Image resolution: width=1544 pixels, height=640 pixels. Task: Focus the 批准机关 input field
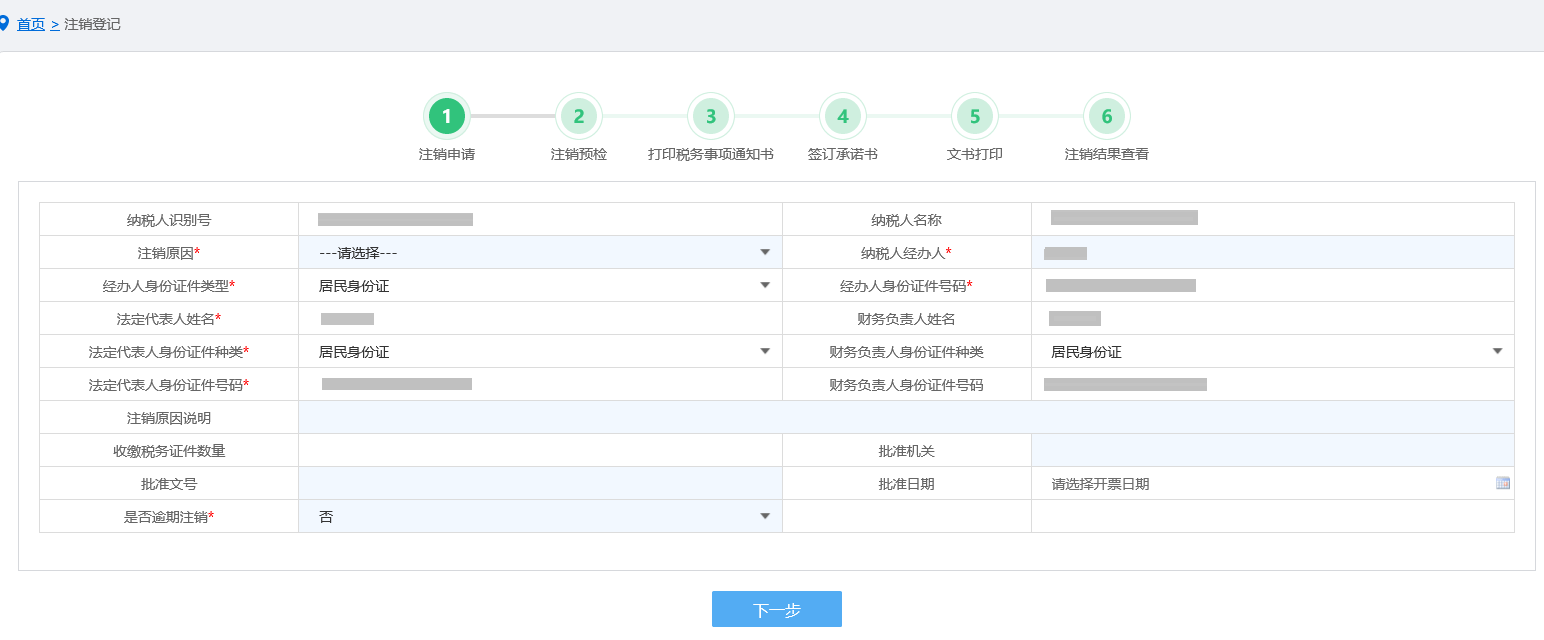[1272, 451]
